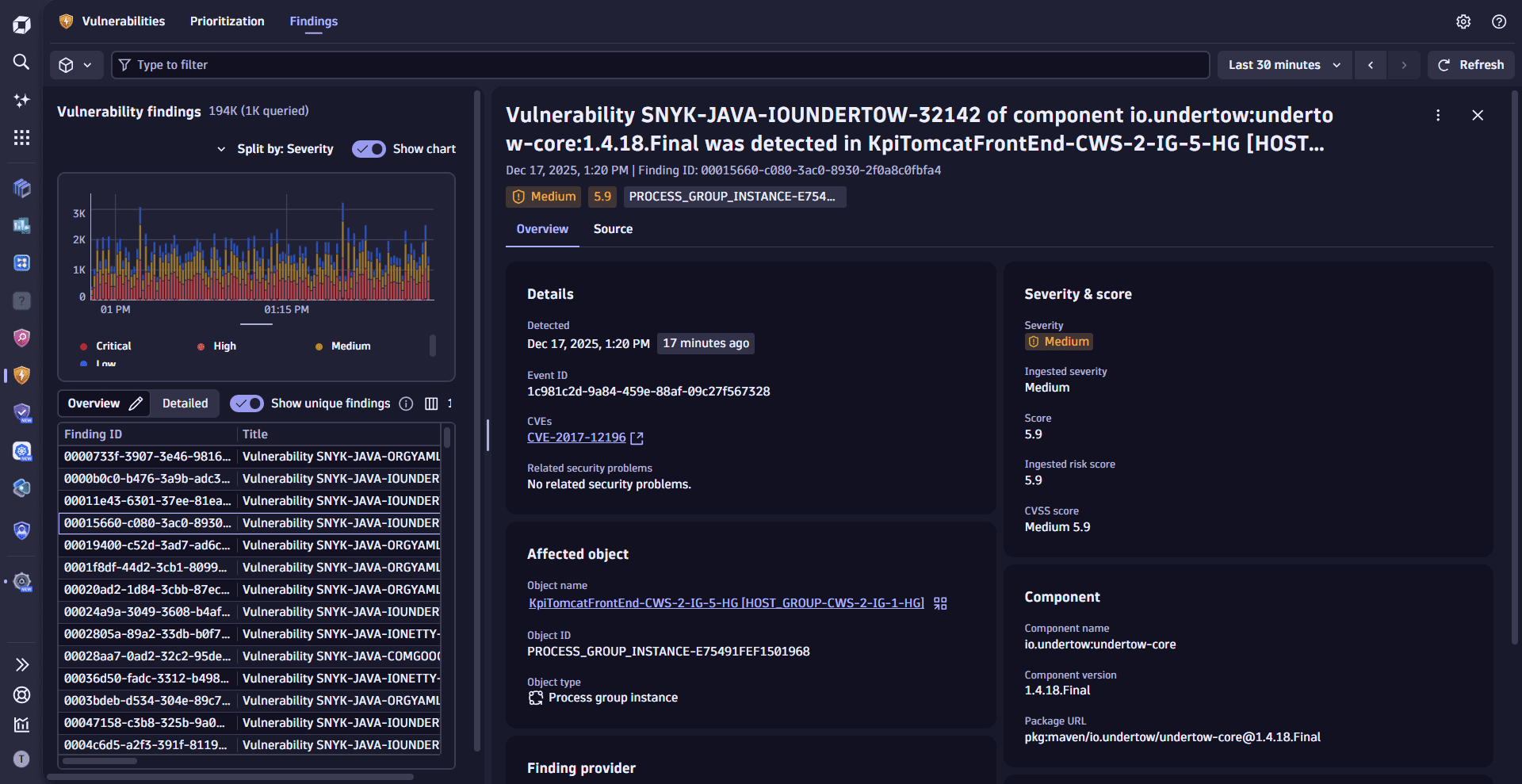Open the CVE-2017-12196 link
Viewport: 1522px width, 784px height.
click(x=576, y=438)
